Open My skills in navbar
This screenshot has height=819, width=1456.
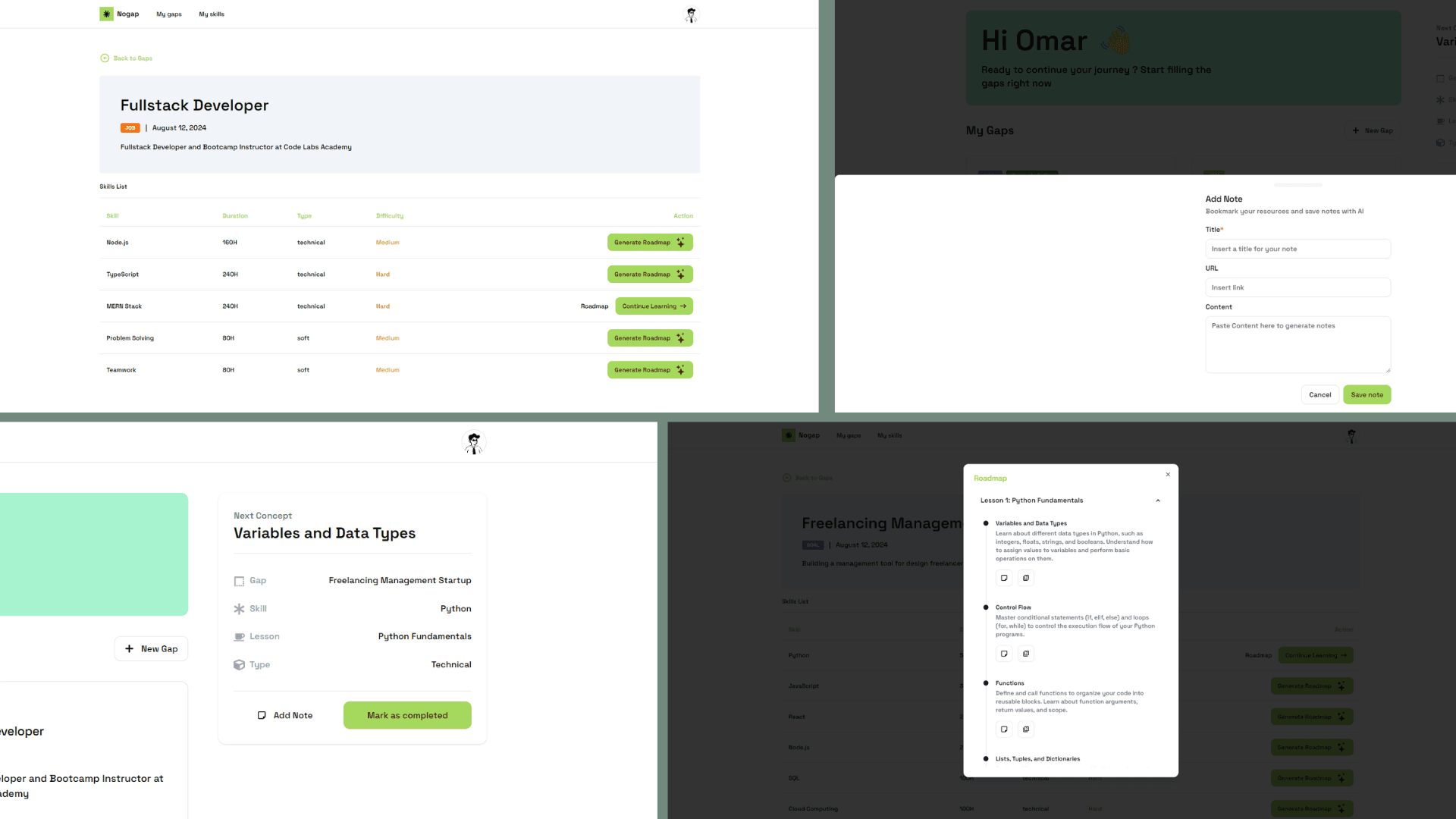pos(212,14)
